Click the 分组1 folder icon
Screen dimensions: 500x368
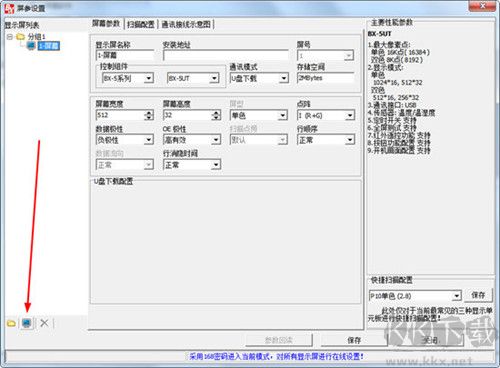(21, 36)
